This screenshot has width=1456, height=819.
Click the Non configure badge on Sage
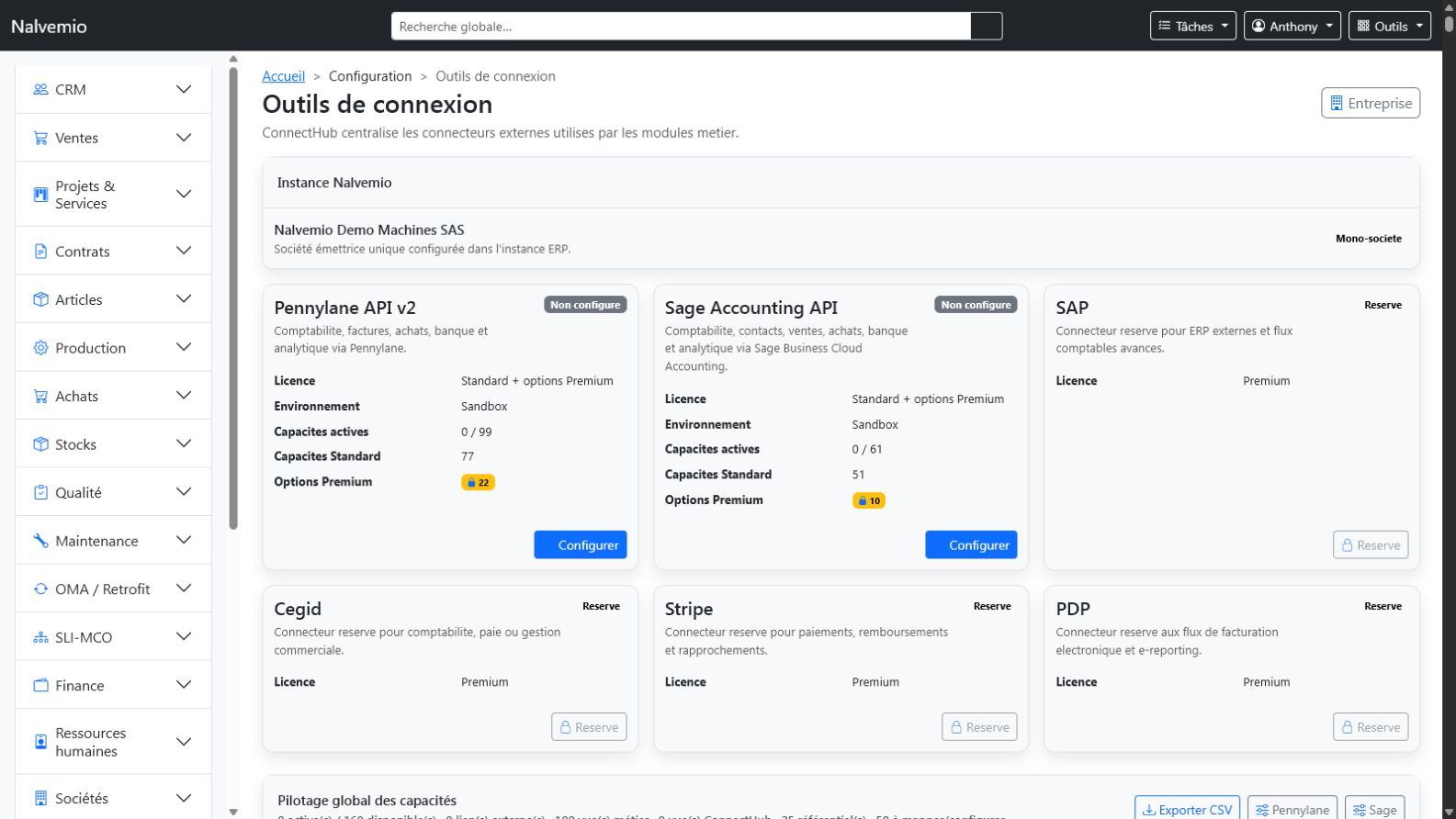pos(976,305)
